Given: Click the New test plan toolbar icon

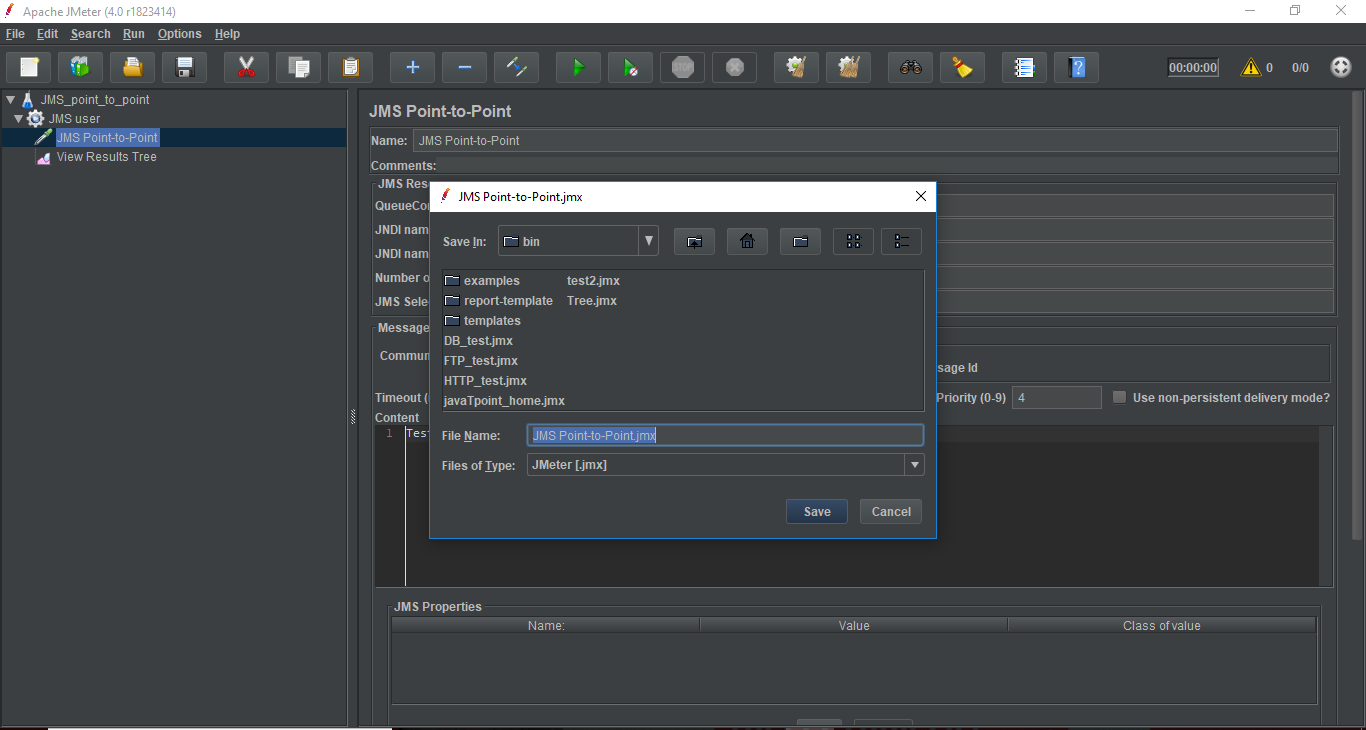Looking at the screenshot, I should (29, 67).
